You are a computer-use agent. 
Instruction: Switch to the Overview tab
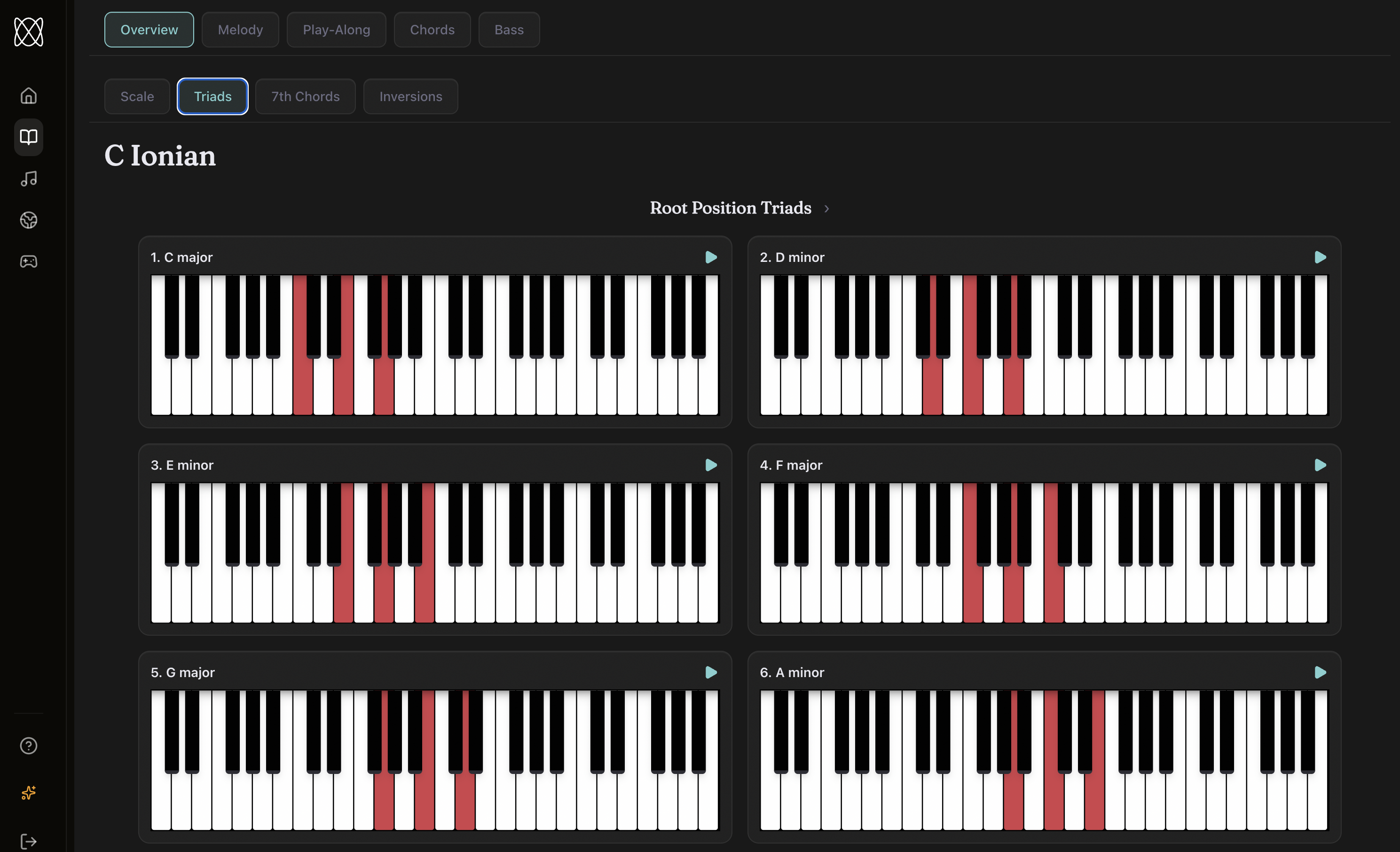(x=149, y=30)
